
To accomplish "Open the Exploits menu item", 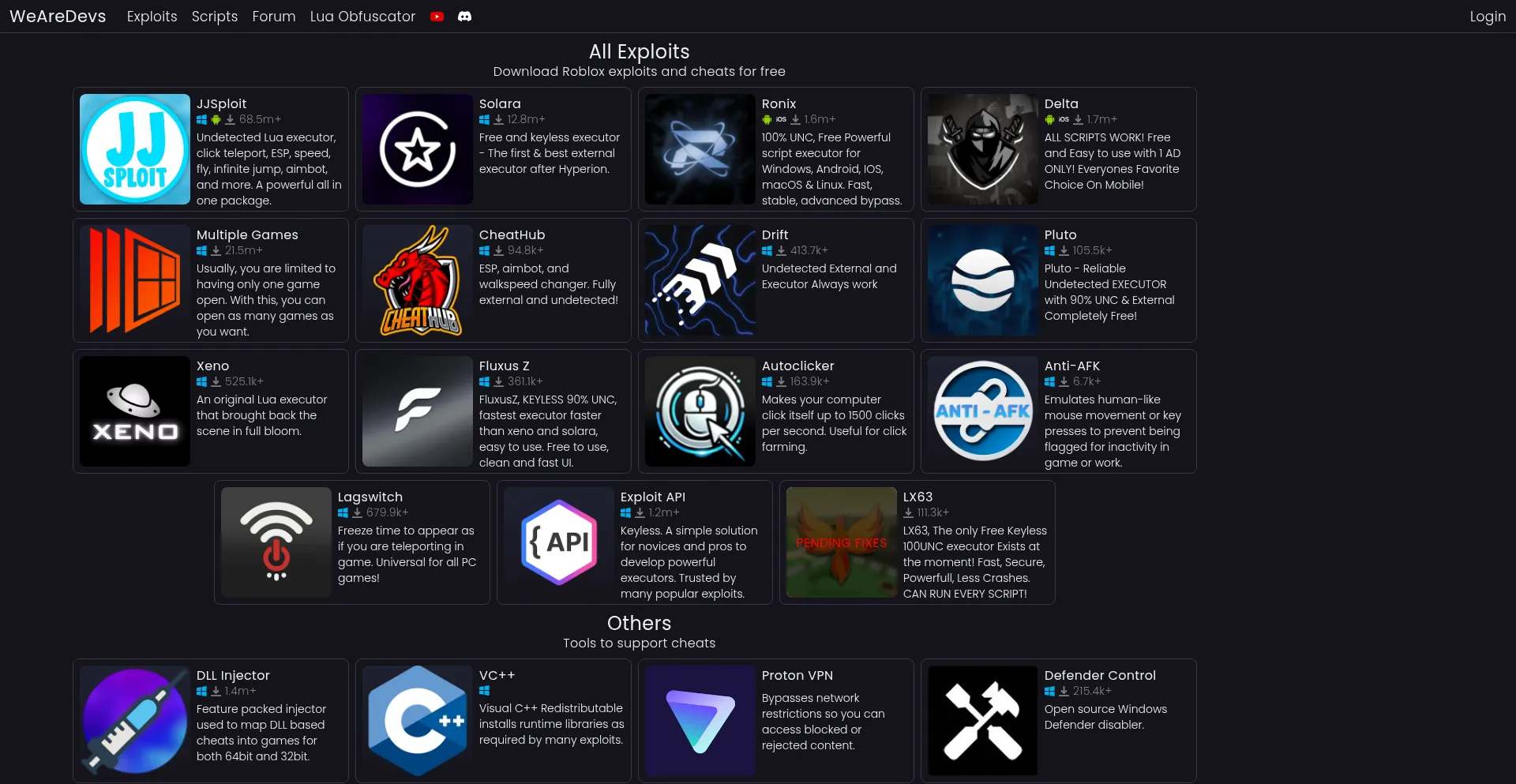I will 152,17.
